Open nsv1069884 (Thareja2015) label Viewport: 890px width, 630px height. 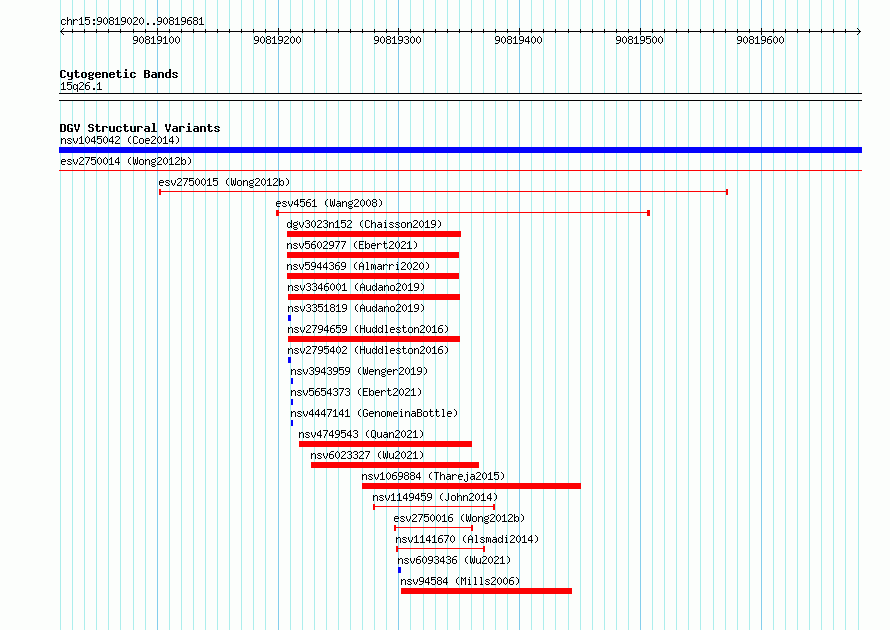pos(433,476)
